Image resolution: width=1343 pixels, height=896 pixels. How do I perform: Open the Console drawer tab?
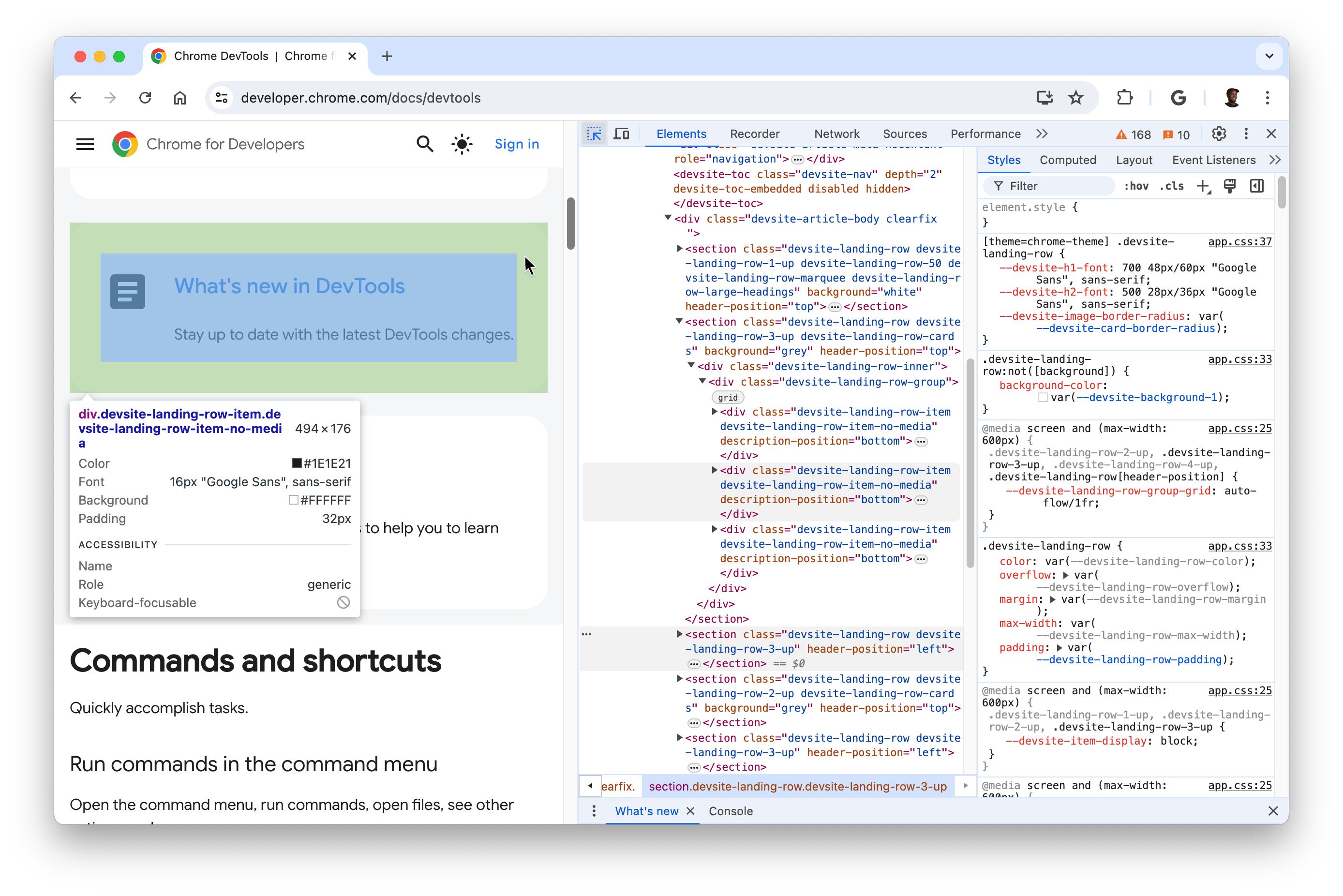730,811
